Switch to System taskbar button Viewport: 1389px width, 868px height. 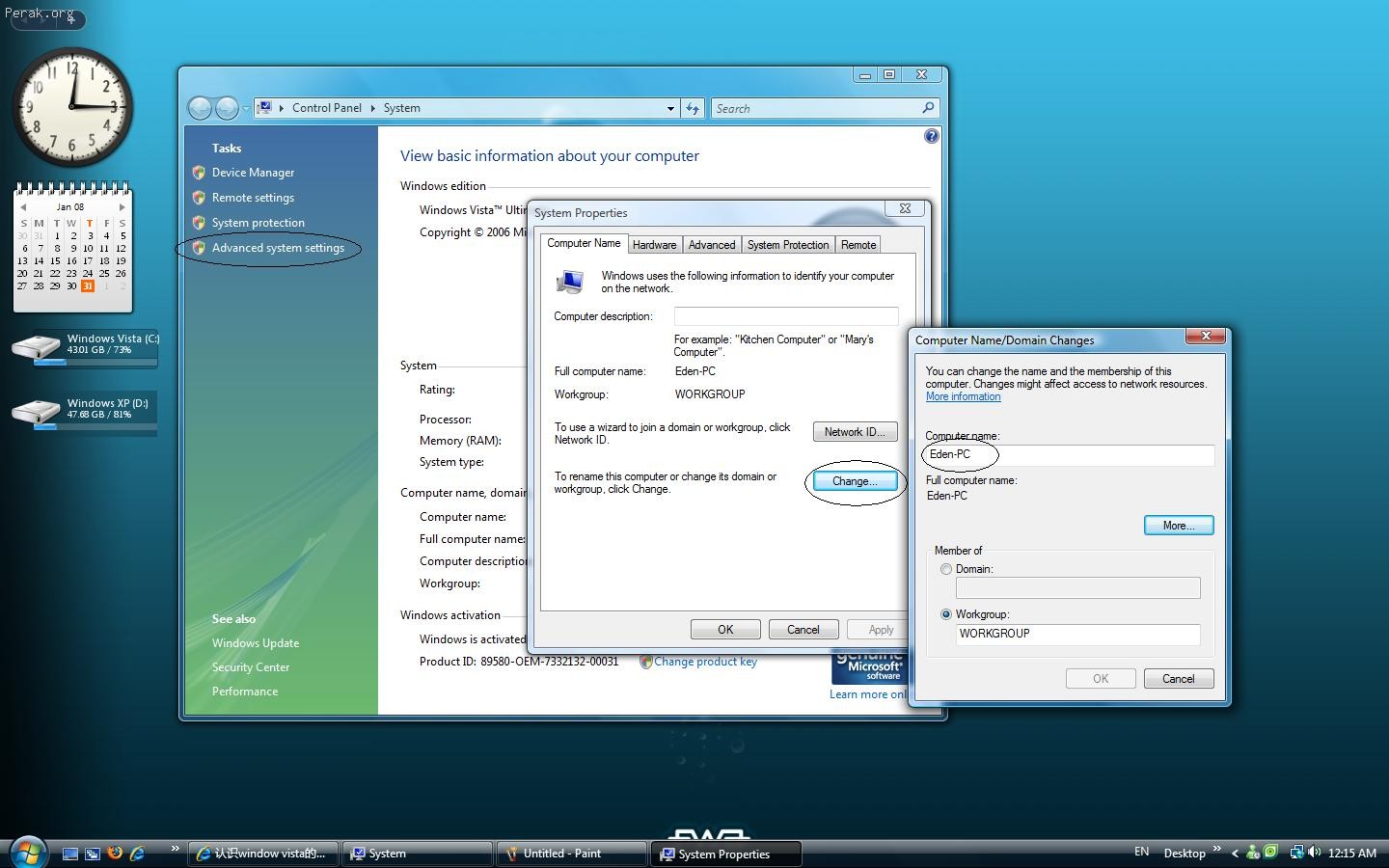tap(417, 854)
